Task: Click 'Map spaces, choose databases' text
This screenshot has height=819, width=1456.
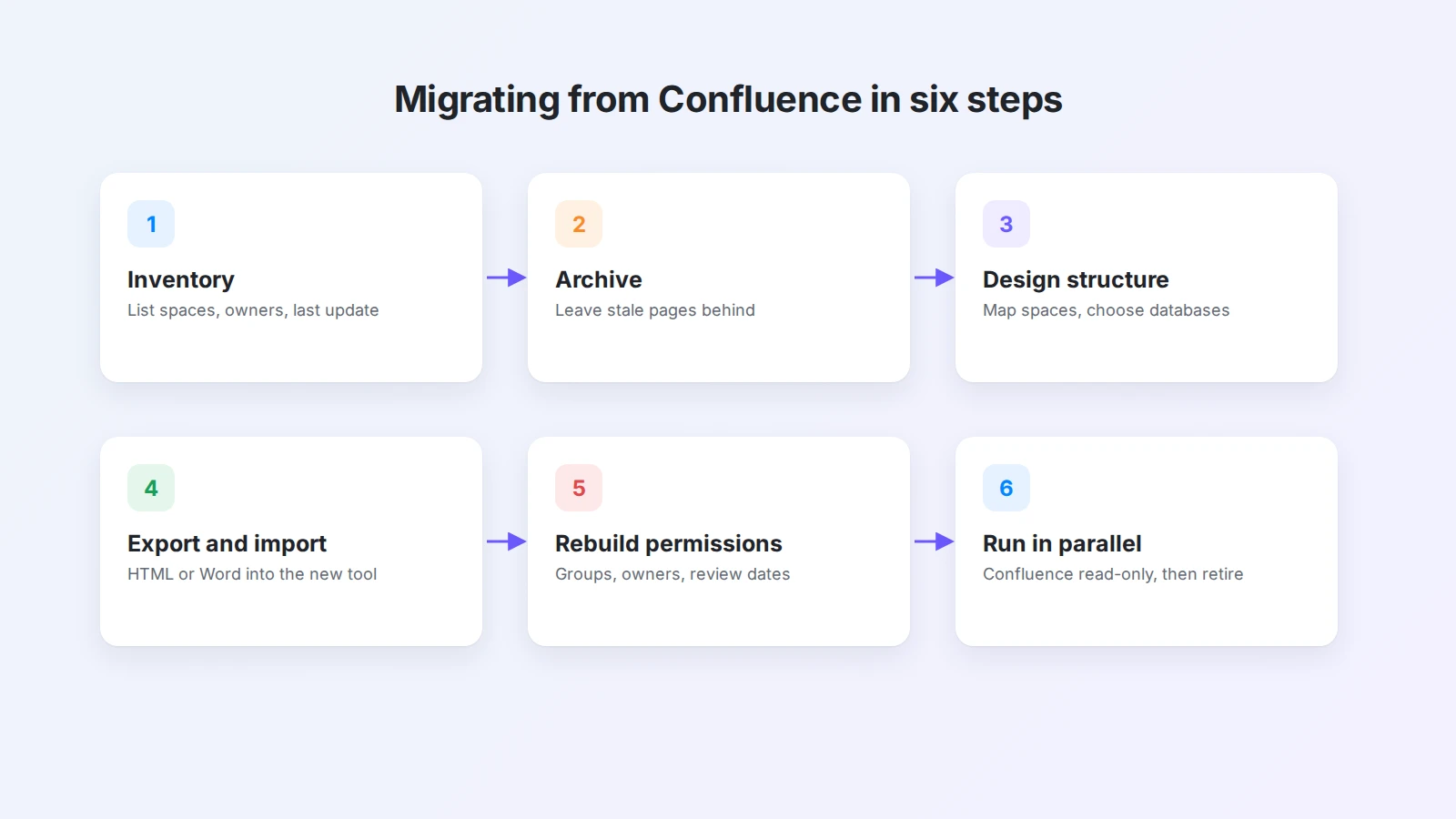Action: [x=1106, y=310]
